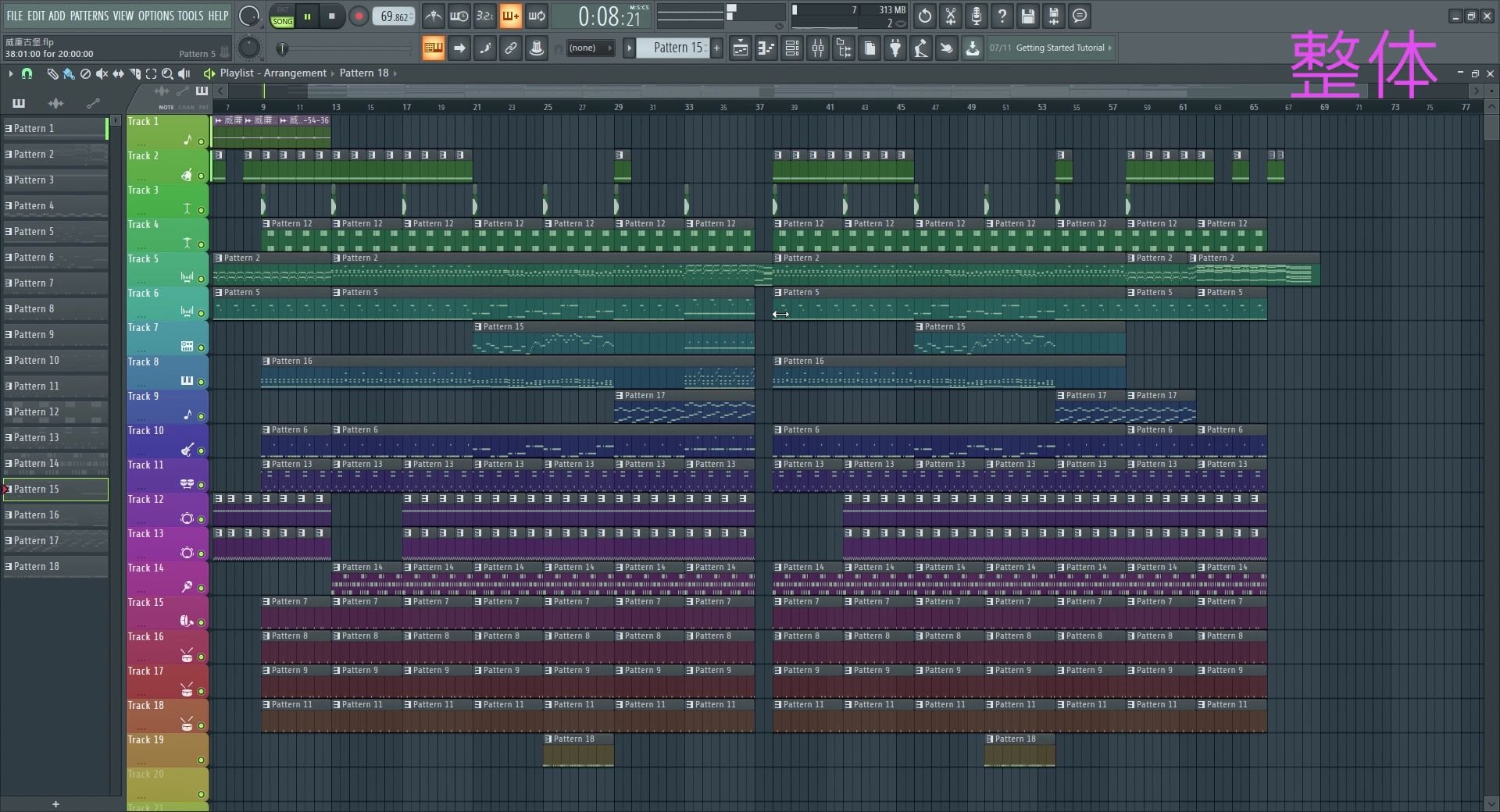Open the Browser panel icon

coord(844,48)
